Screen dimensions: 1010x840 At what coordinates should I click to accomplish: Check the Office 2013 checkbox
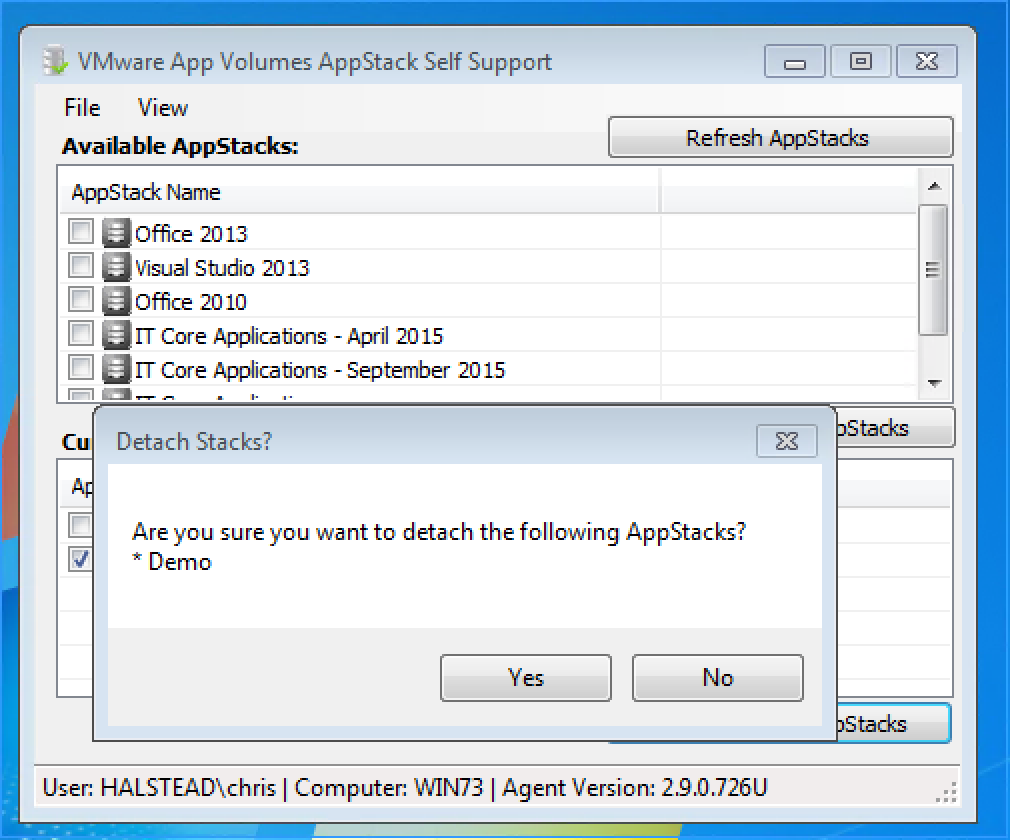[x=81, y=233]
